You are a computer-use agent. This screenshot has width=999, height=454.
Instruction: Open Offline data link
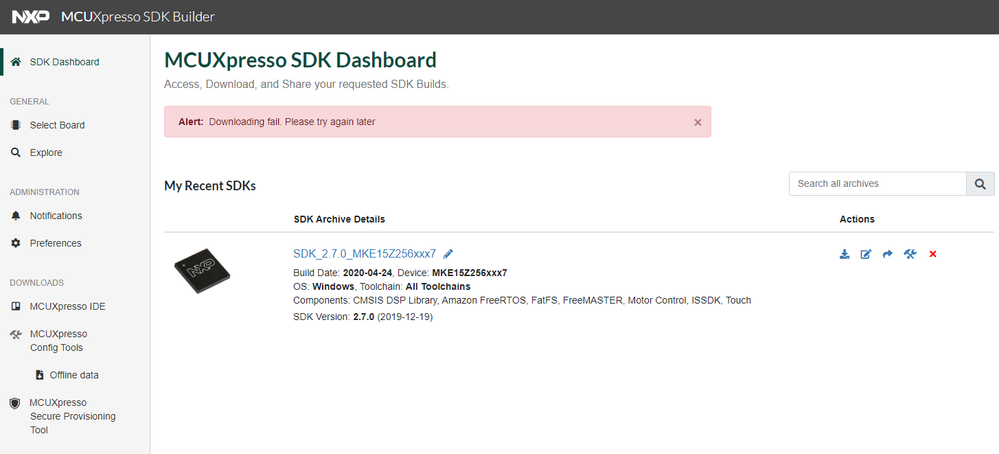[x=74, y=375]
